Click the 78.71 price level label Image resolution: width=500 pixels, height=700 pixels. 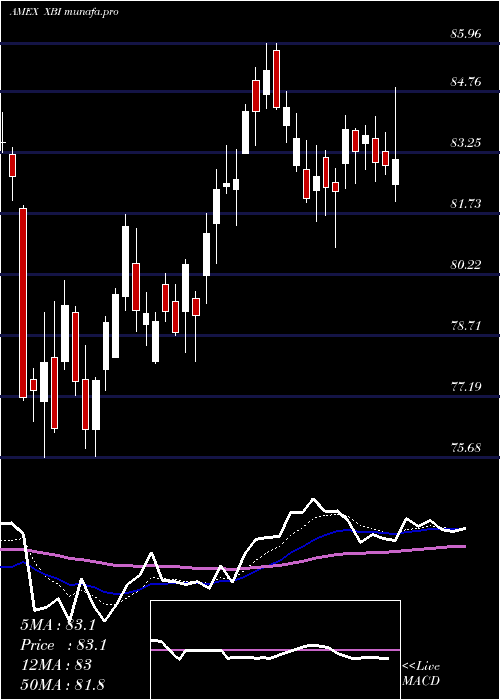coord(466,325)
